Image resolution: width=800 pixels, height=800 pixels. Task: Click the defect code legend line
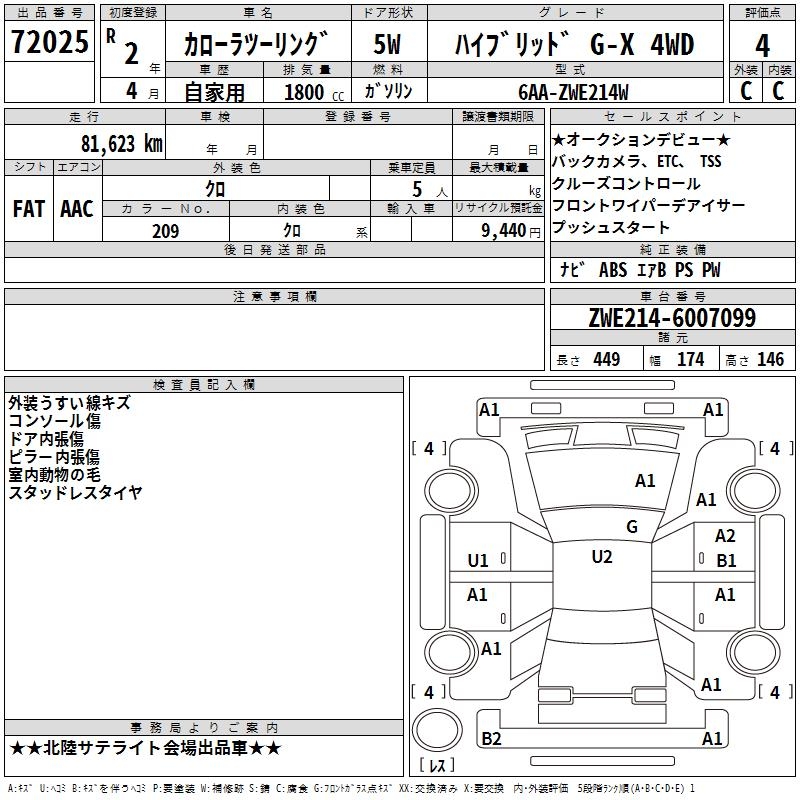pos(352,789)
